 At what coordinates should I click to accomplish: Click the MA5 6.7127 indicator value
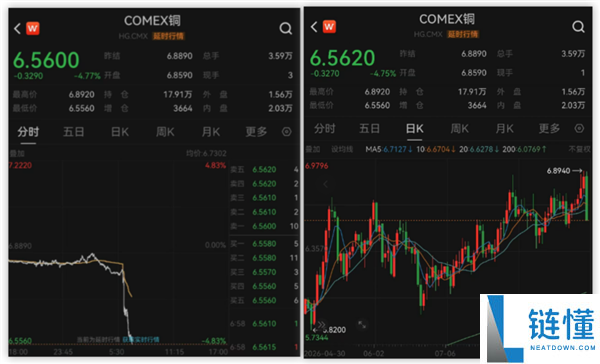click(389, 149)
